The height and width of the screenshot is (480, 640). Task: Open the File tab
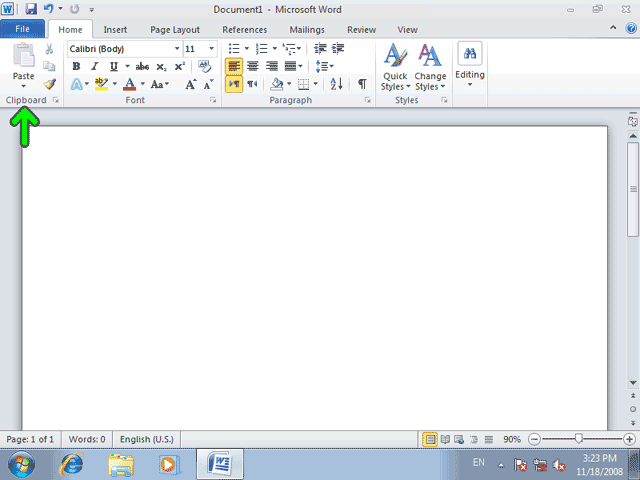pos(22,29)
